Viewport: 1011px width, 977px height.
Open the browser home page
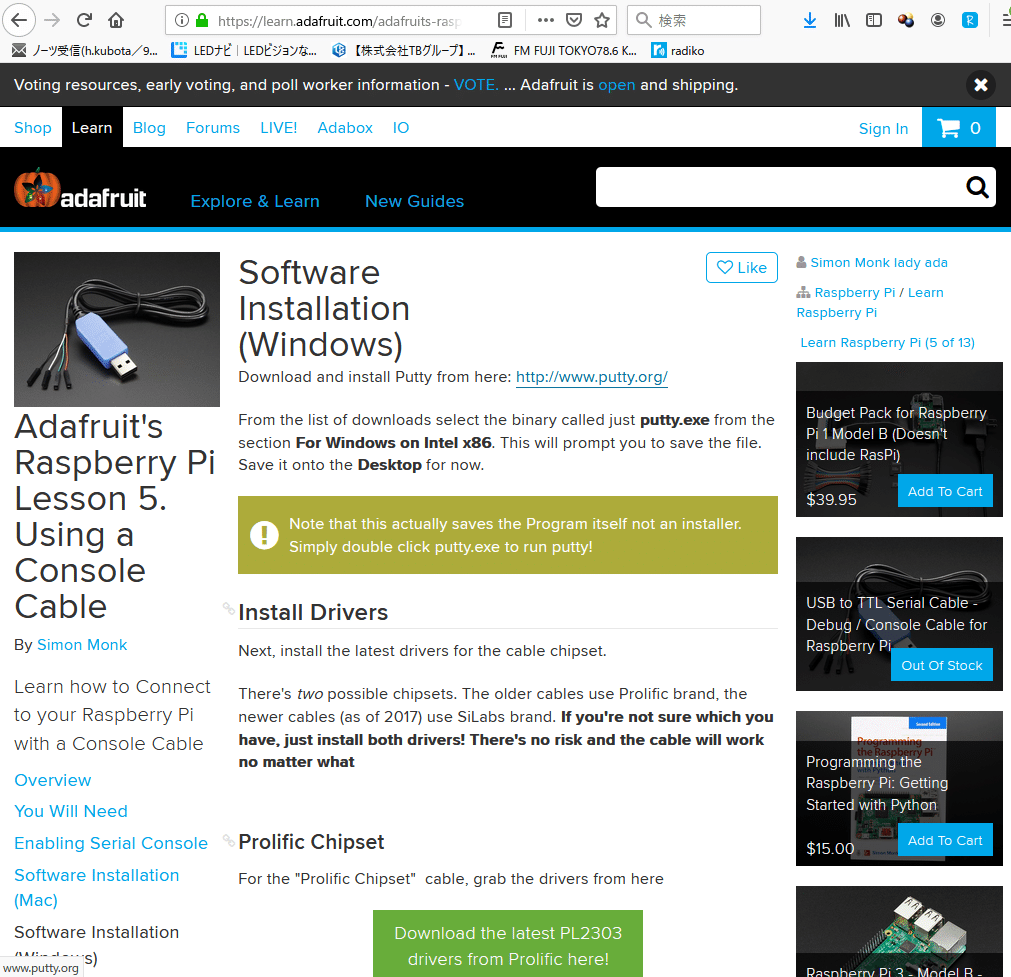click(x=116, y=20)
